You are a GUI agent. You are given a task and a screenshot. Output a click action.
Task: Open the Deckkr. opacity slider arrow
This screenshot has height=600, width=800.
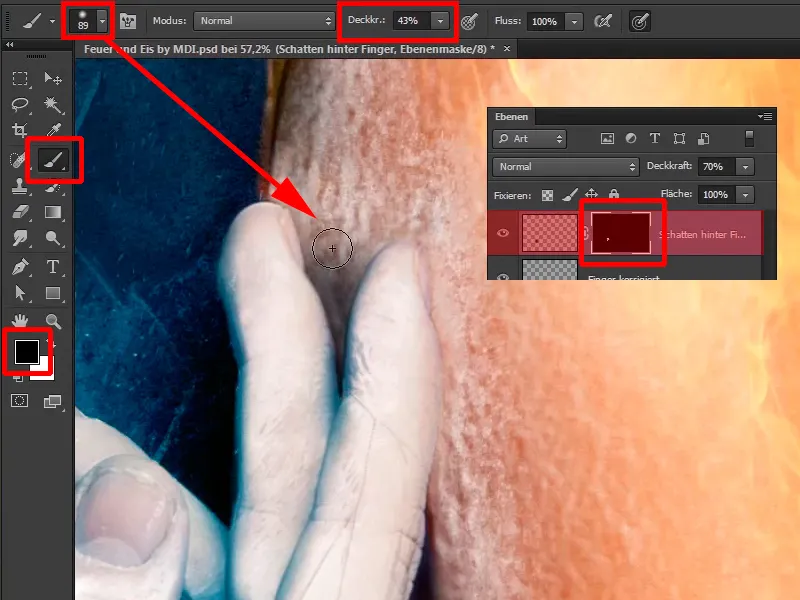(440, 21)
